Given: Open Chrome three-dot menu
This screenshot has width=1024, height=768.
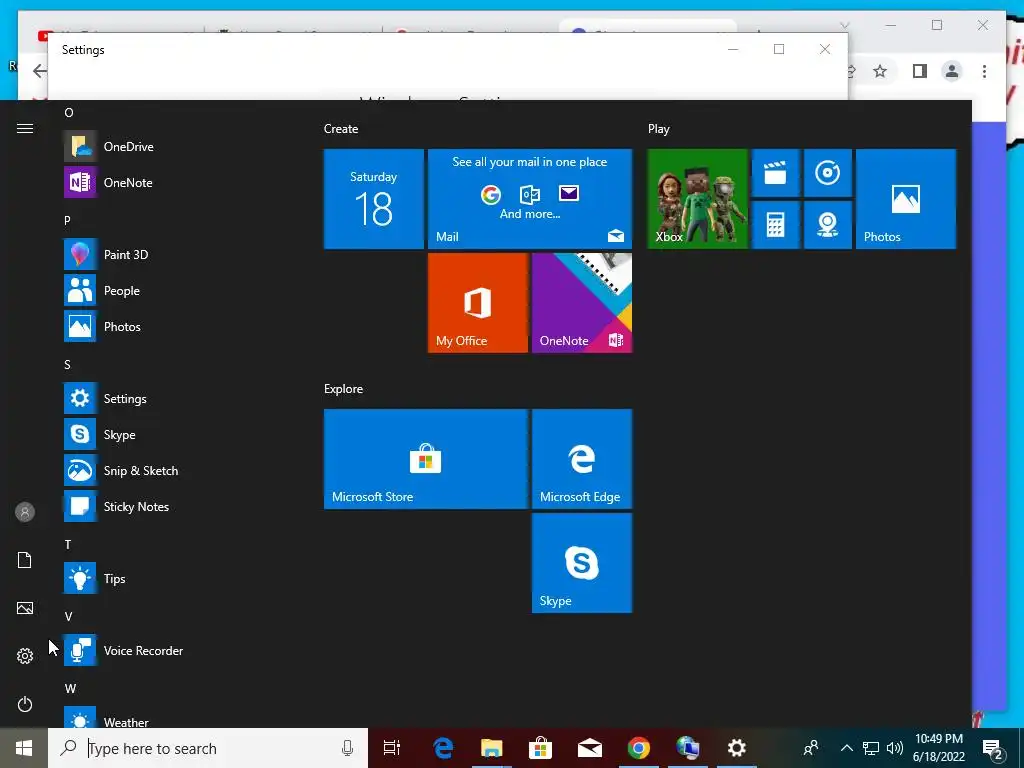Looking at the screenshot, I should pyautogui.click(x=984, y=71).
